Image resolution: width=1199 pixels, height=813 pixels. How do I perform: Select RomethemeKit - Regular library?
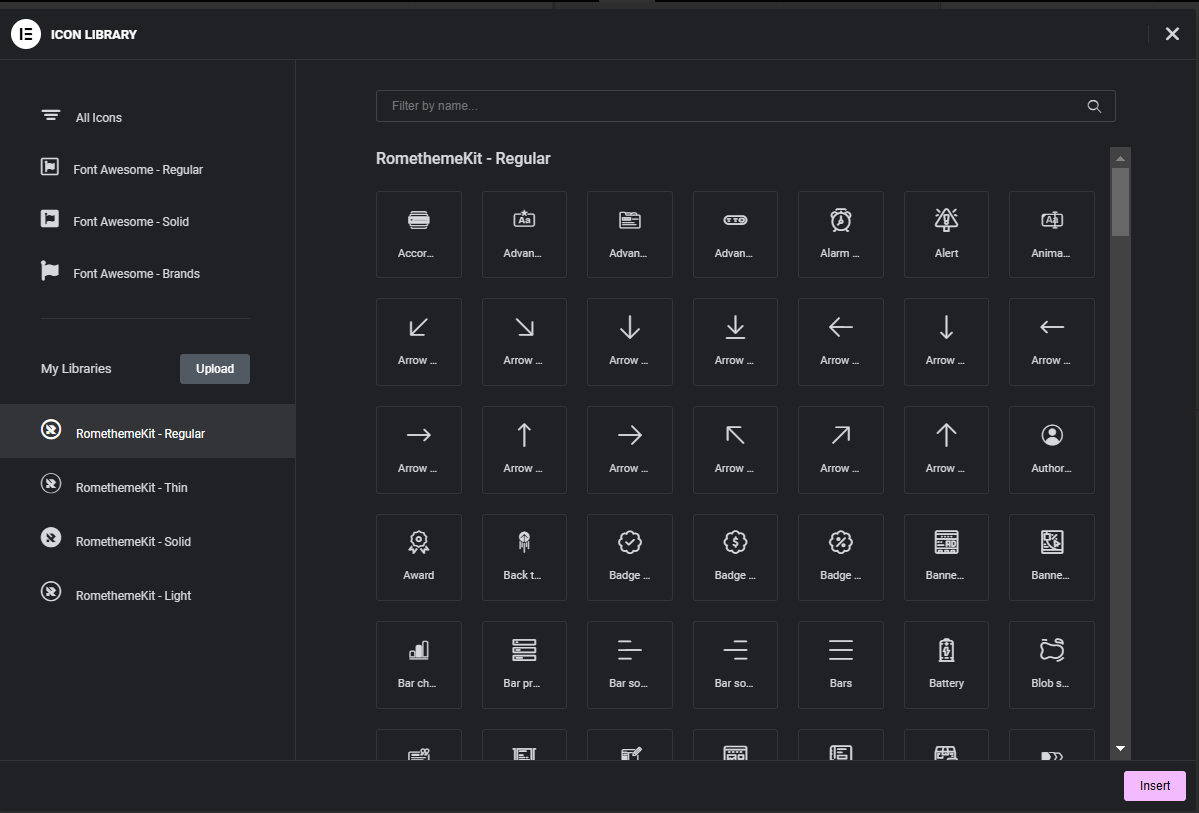pos(148,431)
